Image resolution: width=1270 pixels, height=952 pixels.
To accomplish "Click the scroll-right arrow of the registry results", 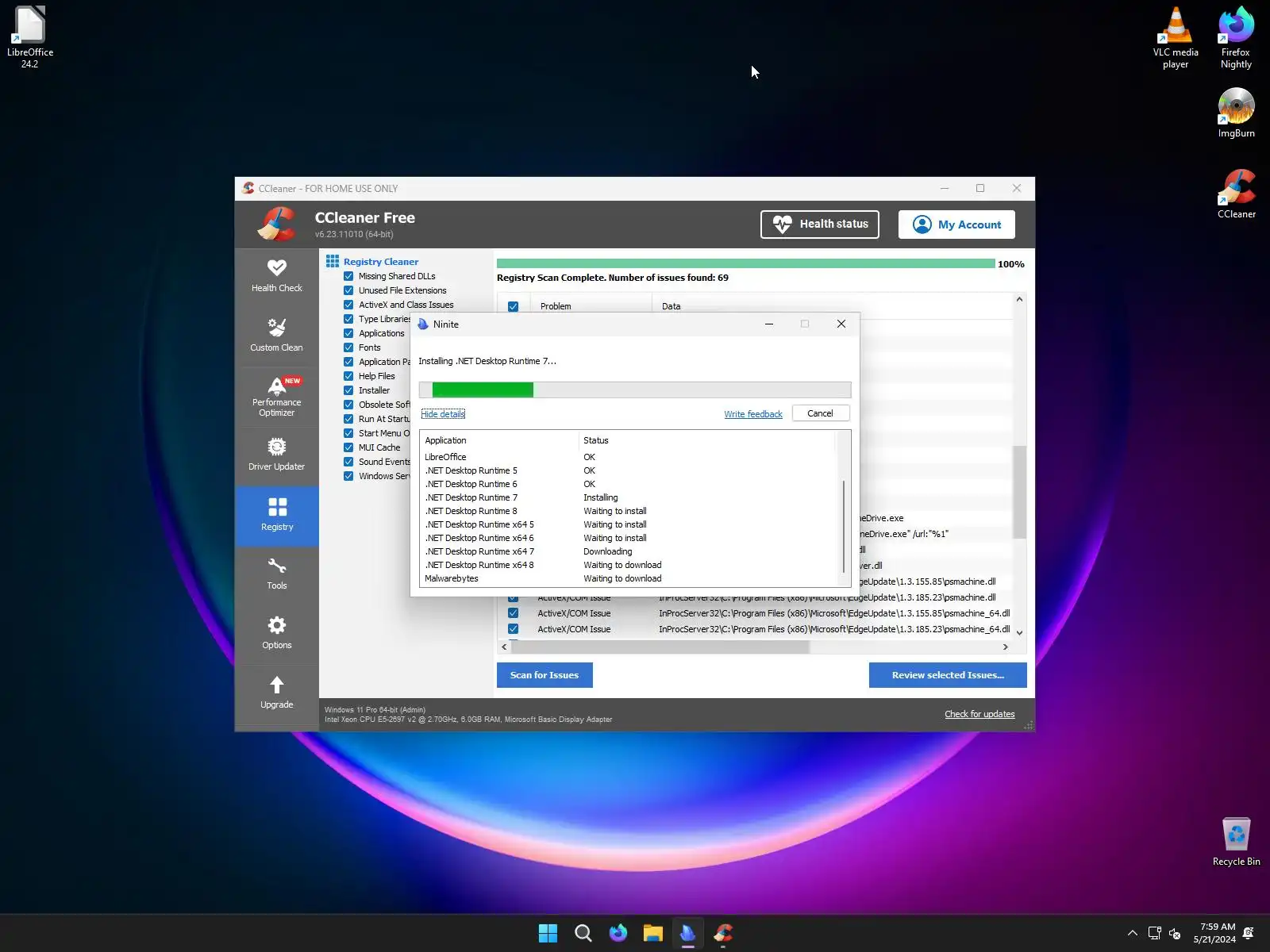I will tap(1006, 647).
